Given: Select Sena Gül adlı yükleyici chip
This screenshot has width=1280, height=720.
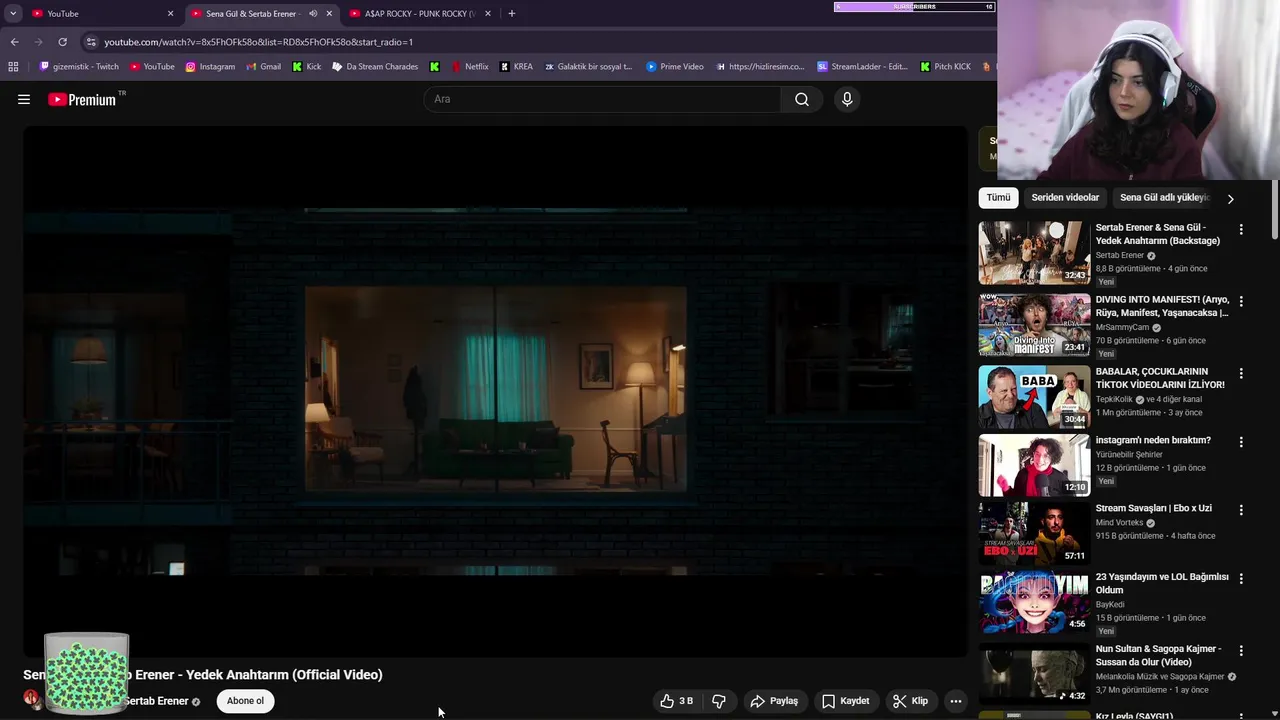Looking at the screenshot, I should (1164, 198).
